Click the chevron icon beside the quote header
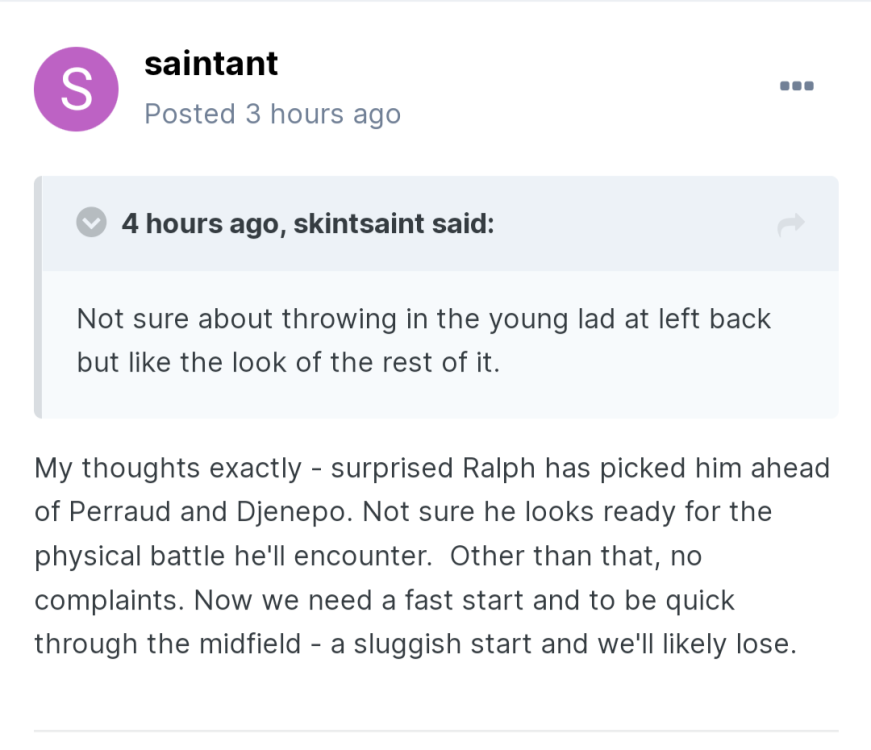Screen dimensions: 871x750 point(91,223)
